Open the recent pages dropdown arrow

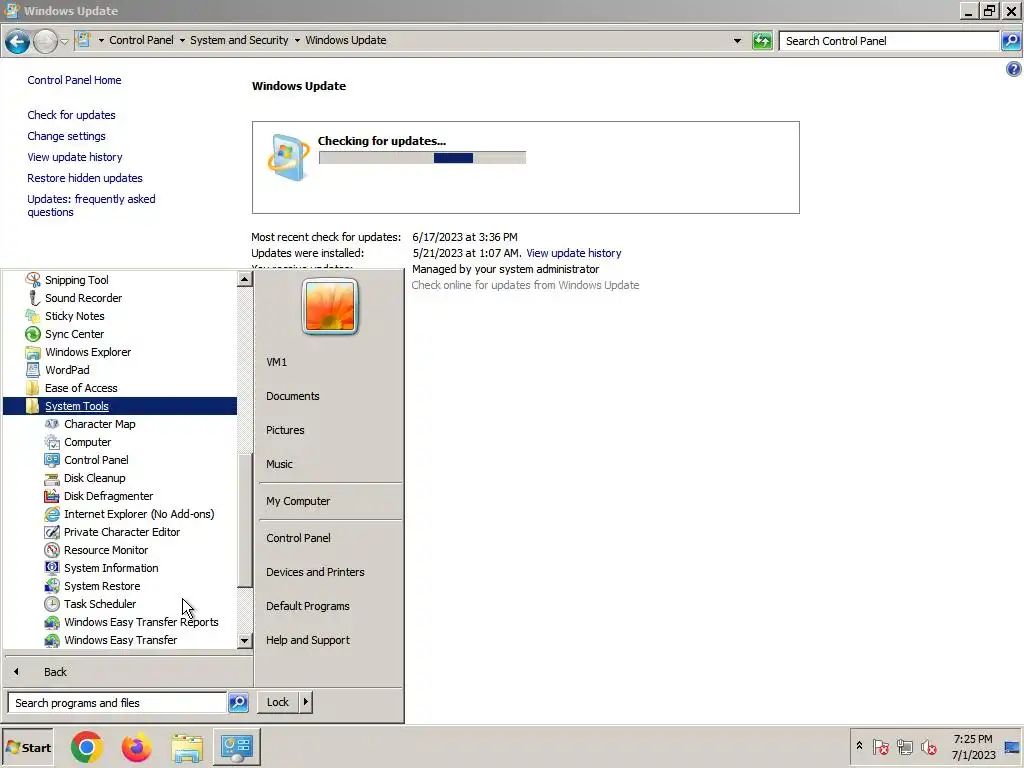pyautogui.click(x=64, y=42)
